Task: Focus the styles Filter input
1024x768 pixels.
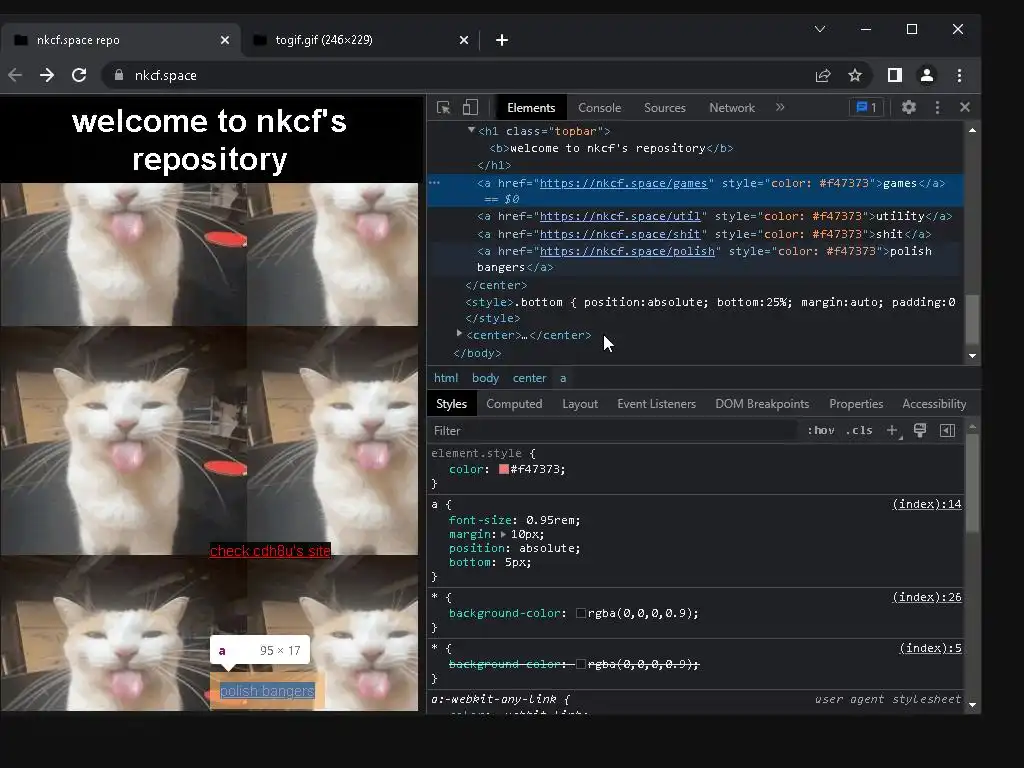Action: pos(614,430)
